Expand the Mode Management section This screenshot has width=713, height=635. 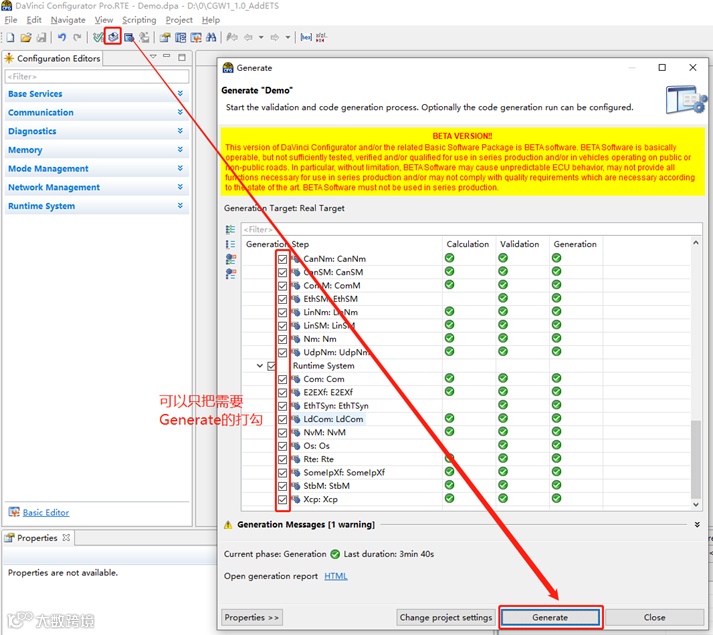(180, 168)
